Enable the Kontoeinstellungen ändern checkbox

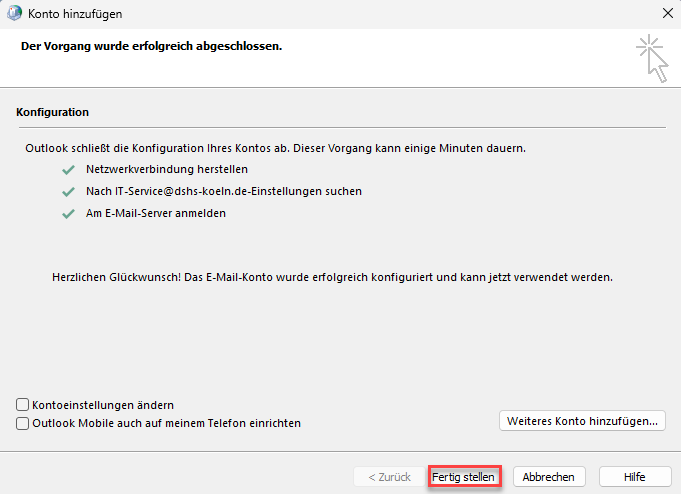coord(23,405)
